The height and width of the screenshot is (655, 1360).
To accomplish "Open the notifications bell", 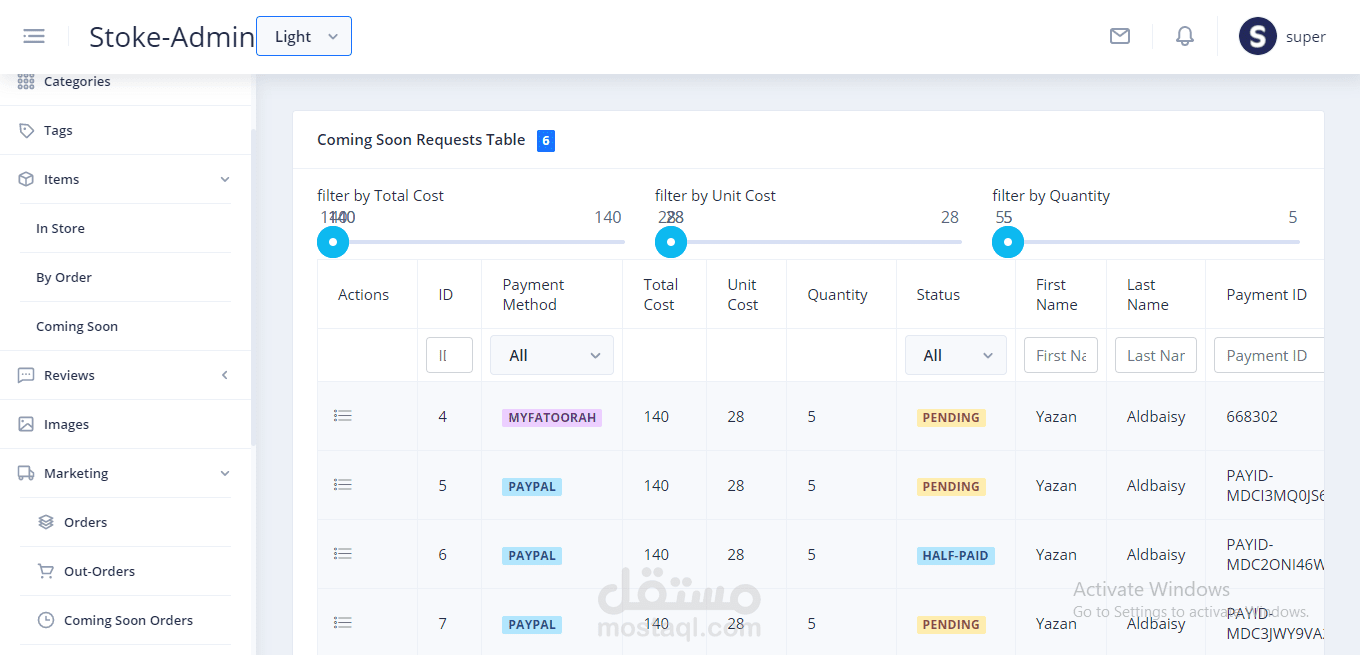I will 1185,36.
